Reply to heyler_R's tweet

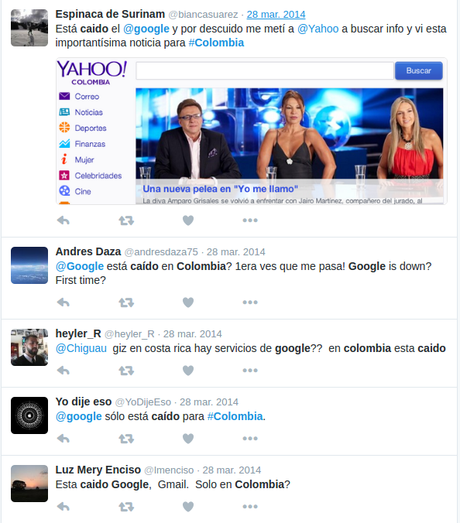pyautogui.click(x=63, y=370)
